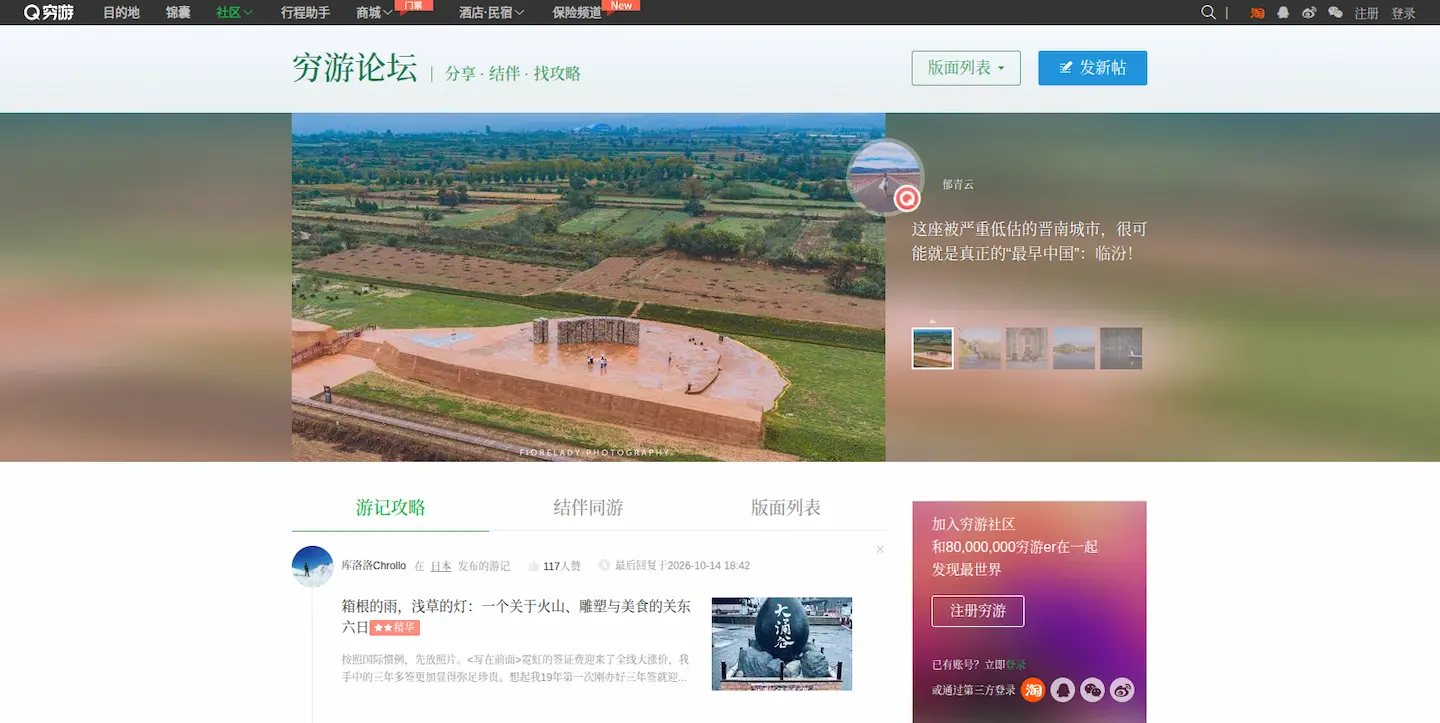Log in with WeChat in the sidebar card
This screenshot has height=723, width=1440.
1093,690
